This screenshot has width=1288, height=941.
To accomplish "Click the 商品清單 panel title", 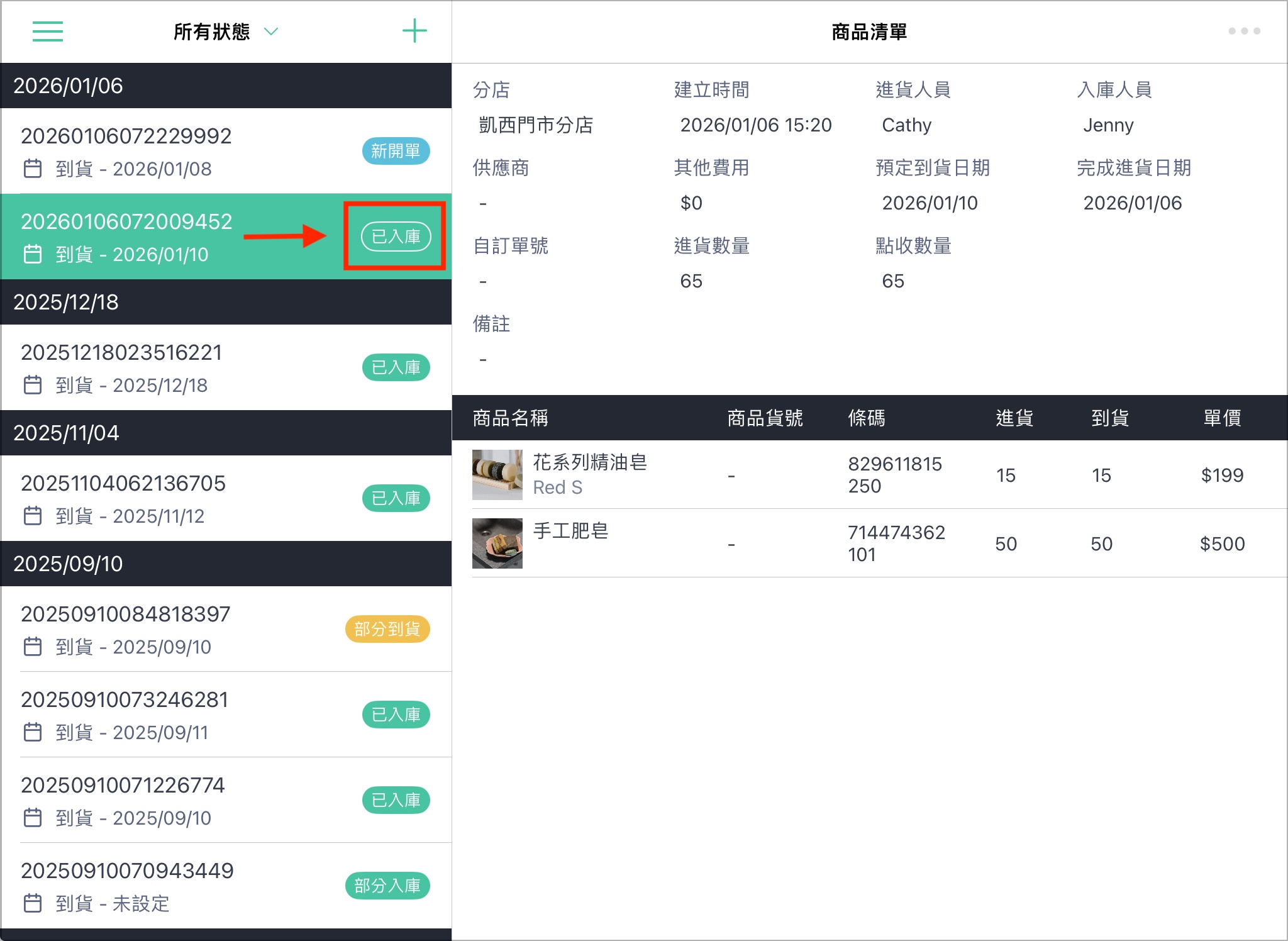I will [x=869, y=31].
